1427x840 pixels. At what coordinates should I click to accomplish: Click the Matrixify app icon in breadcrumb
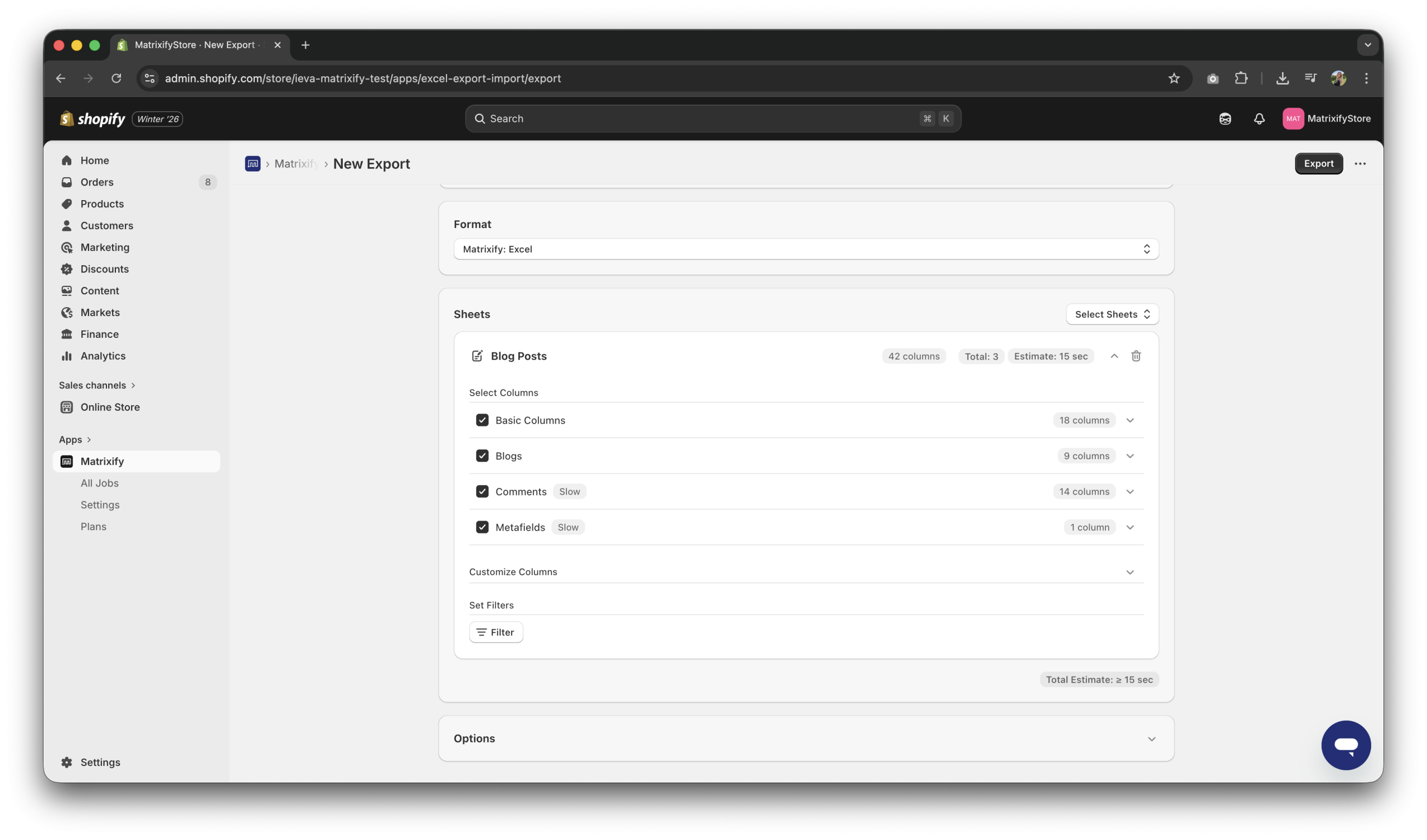253,164
